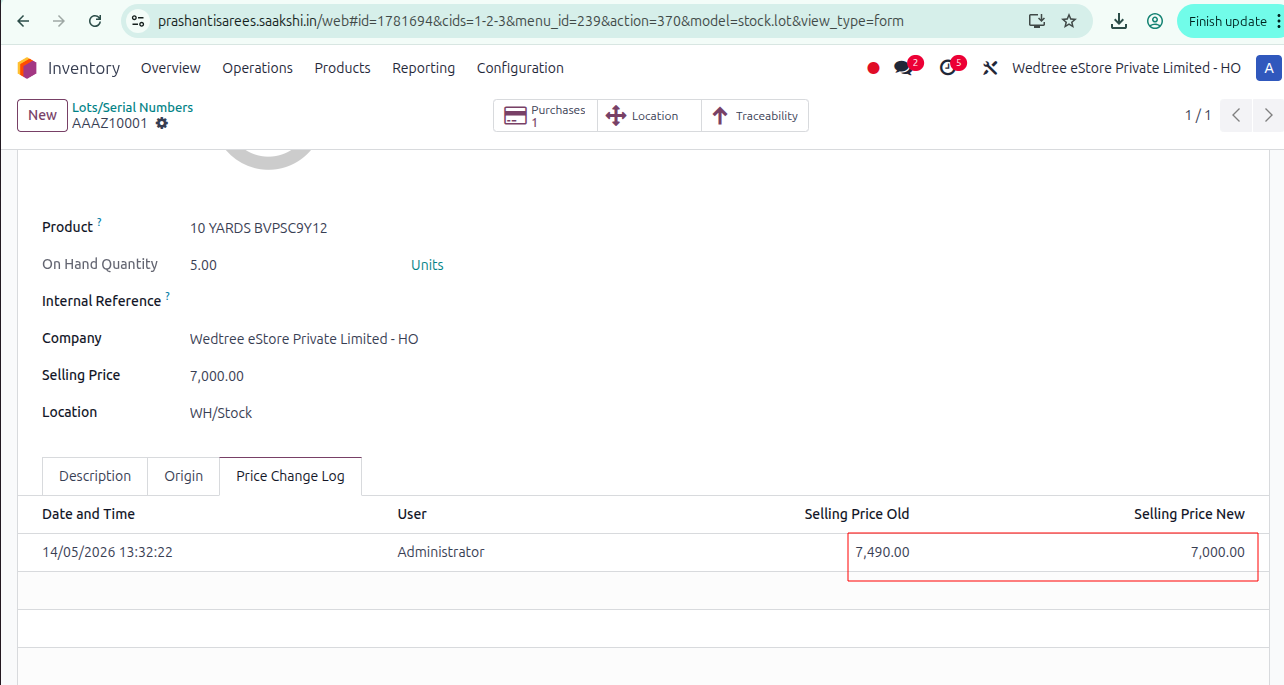Go to previous record arrow
The height and width of the screenshot is (685, 1284).
coord(1236,115)
